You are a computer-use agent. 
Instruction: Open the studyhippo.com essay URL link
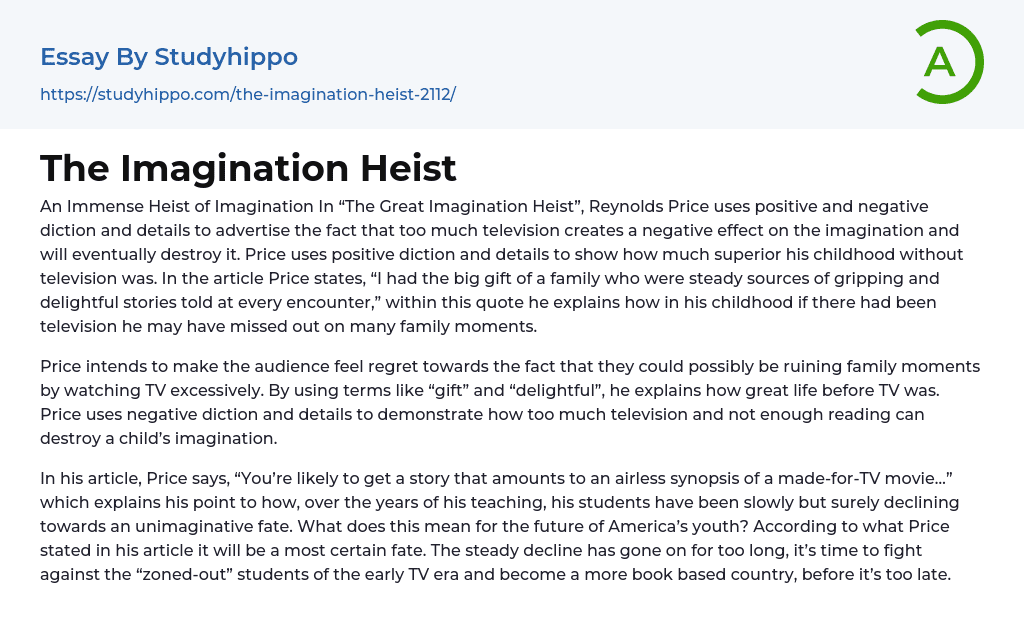pyautogui.click(x=248, y=94)
